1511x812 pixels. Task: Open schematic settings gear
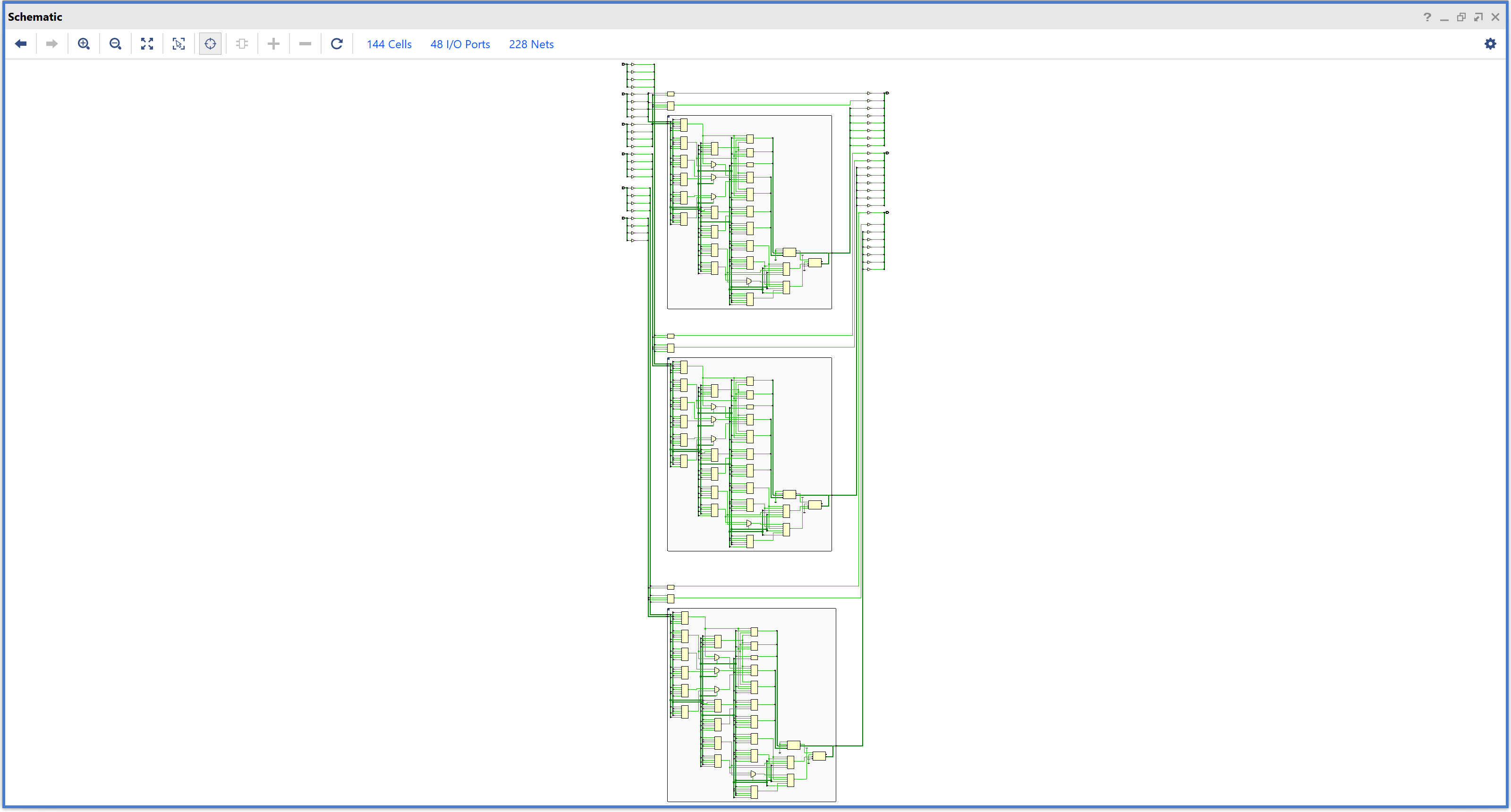coord(1490,44)
